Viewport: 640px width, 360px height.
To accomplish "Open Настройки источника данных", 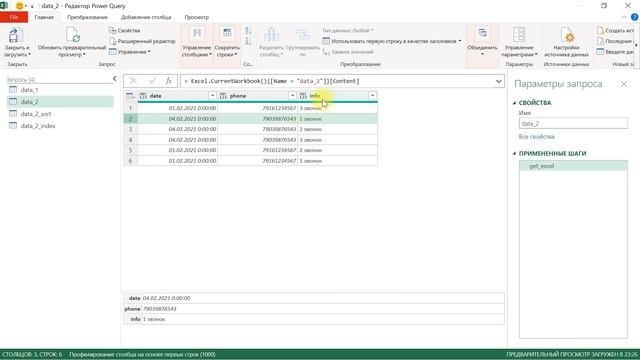I will (x=567, y=42).
